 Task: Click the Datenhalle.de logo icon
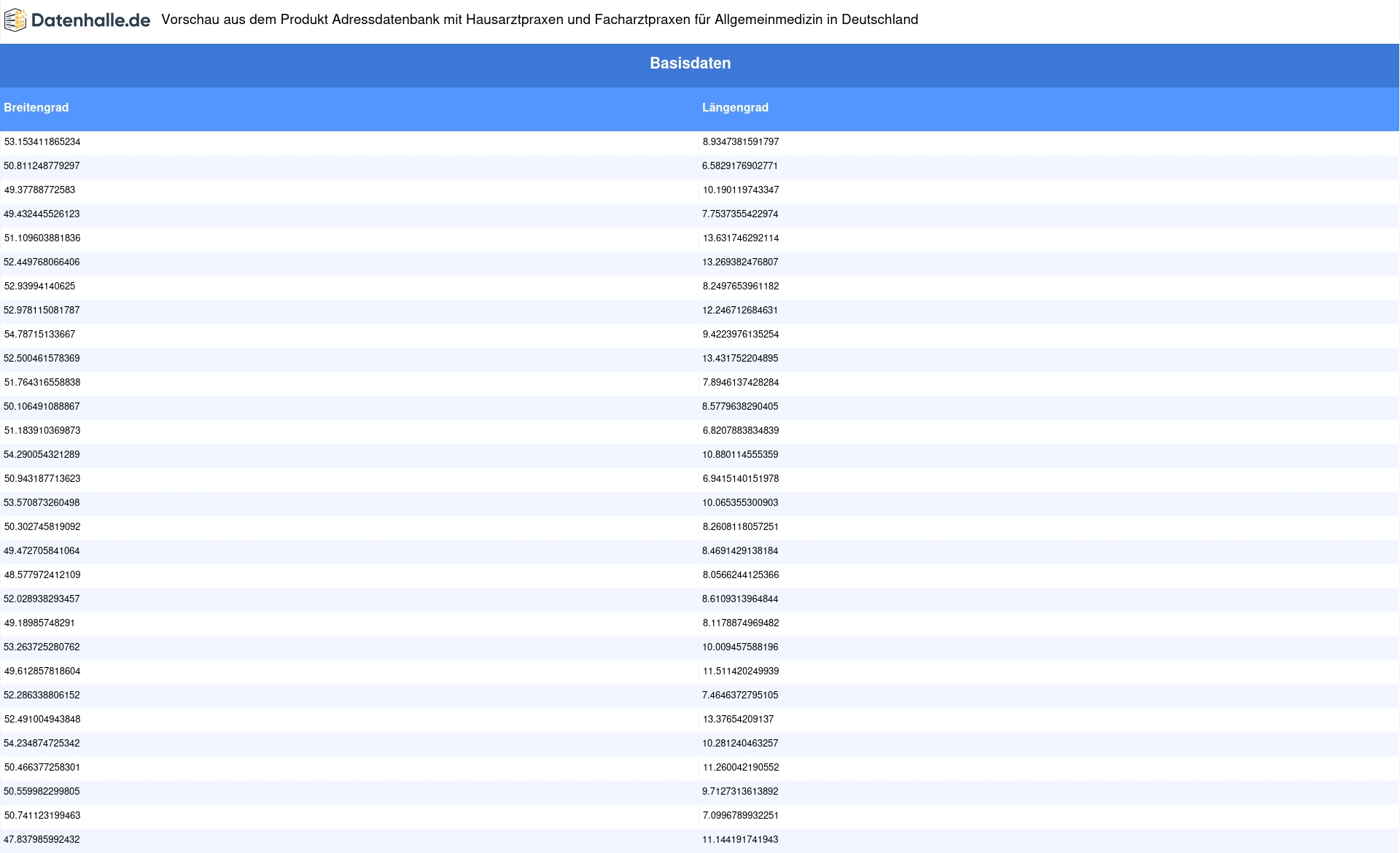coord(15,20)
